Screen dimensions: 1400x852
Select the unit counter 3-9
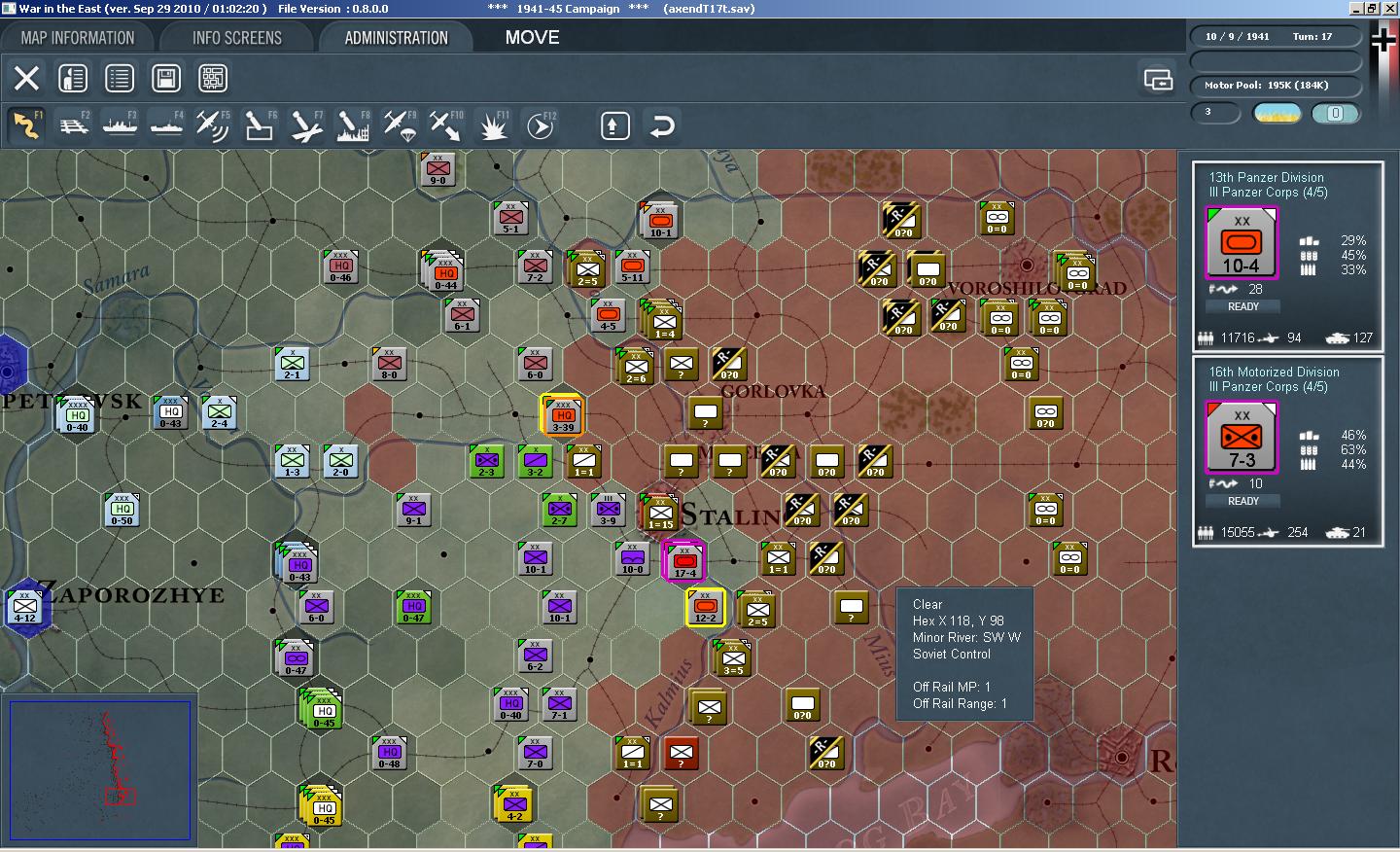point(608,510)
